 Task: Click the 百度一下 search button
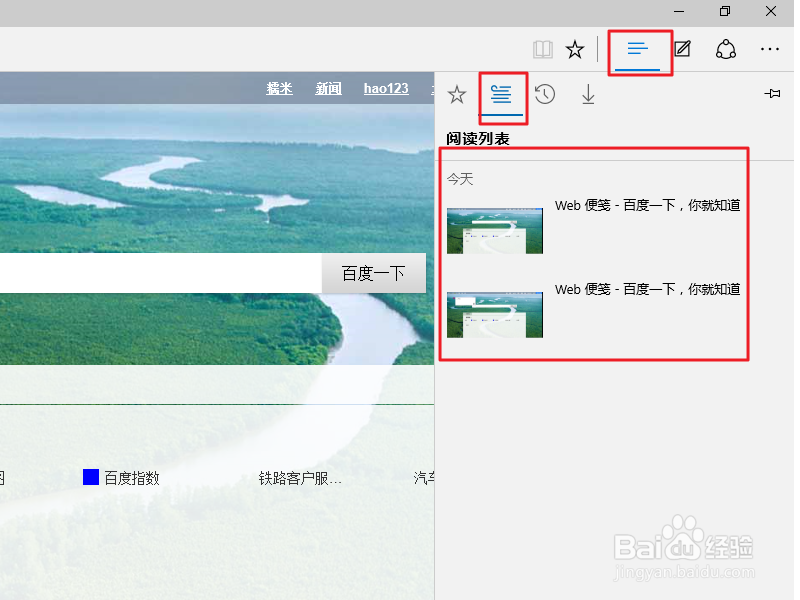click(373, 273)
